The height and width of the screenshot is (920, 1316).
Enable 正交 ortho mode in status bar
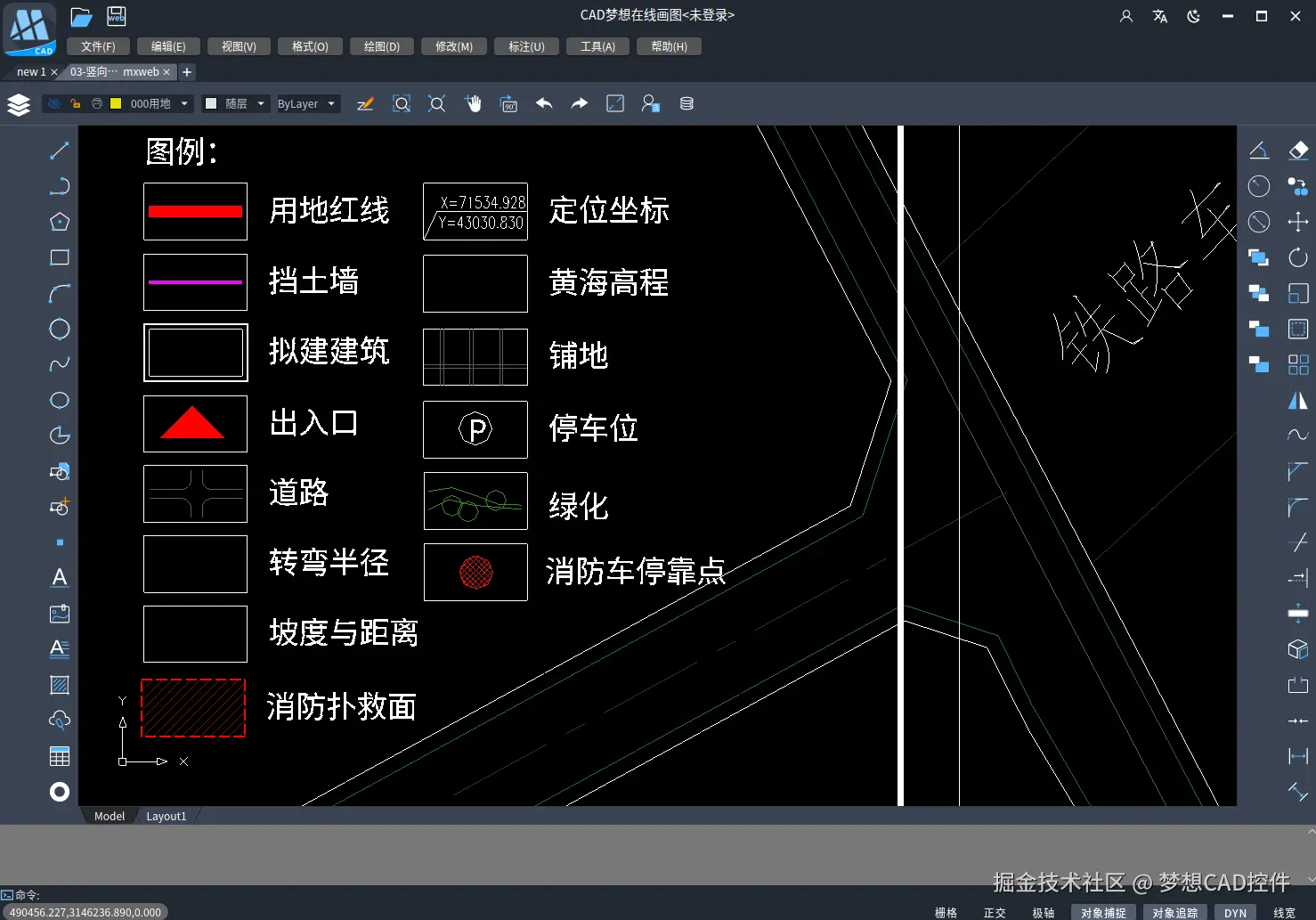[994, 912]
